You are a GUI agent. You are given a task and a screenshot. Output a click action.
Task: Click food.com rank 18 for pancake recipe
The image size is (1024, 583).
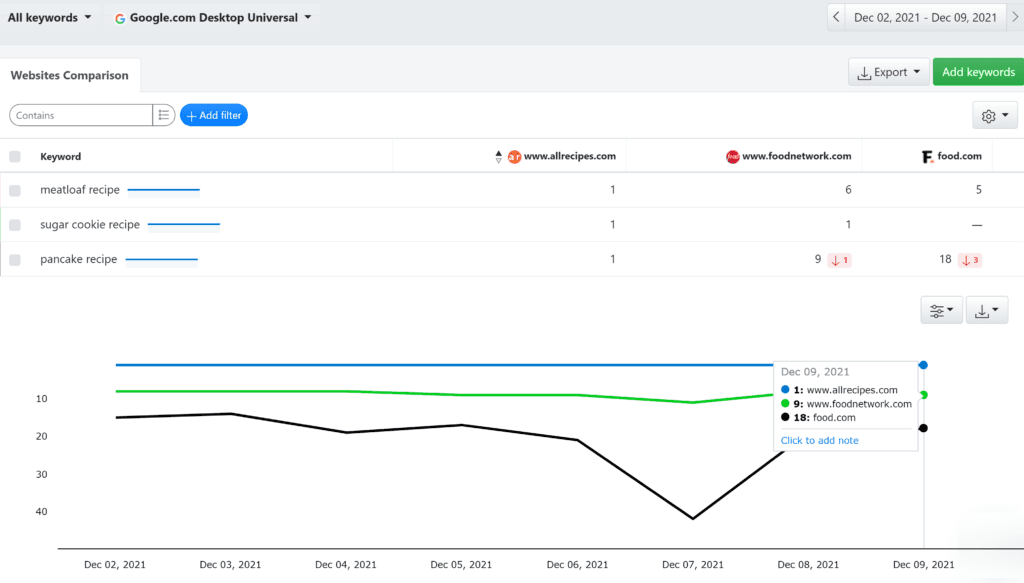(x=945, y=259)
